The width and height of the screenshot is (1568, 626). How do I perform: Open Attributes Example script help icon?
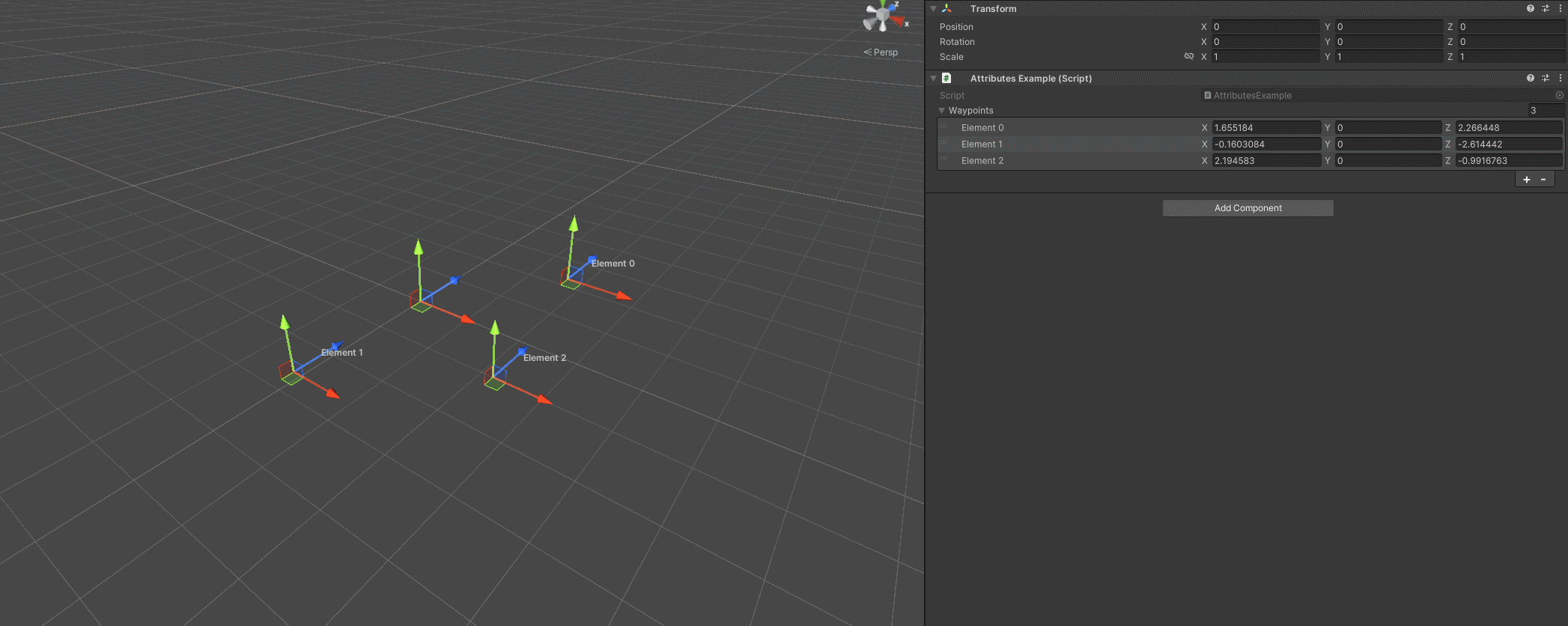pos(1531,78)
